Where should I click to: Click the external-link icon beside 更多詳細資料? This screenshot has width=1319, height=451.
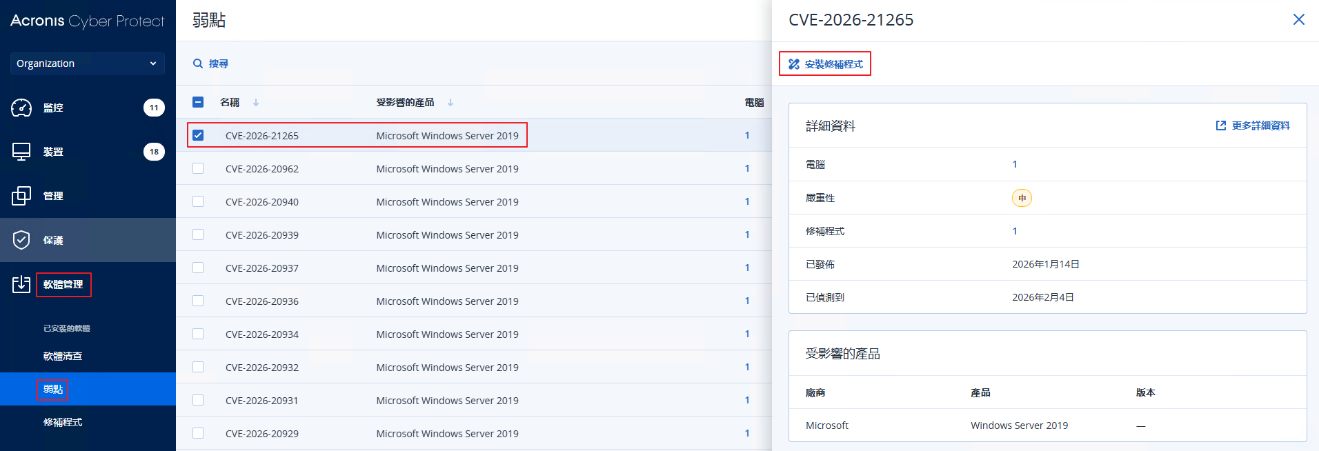(x=1220, y=126)
